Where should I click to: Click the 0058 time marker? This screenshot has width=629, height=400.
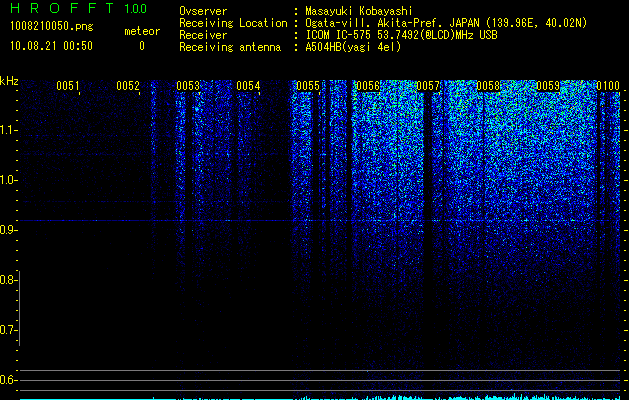[488, 86]
